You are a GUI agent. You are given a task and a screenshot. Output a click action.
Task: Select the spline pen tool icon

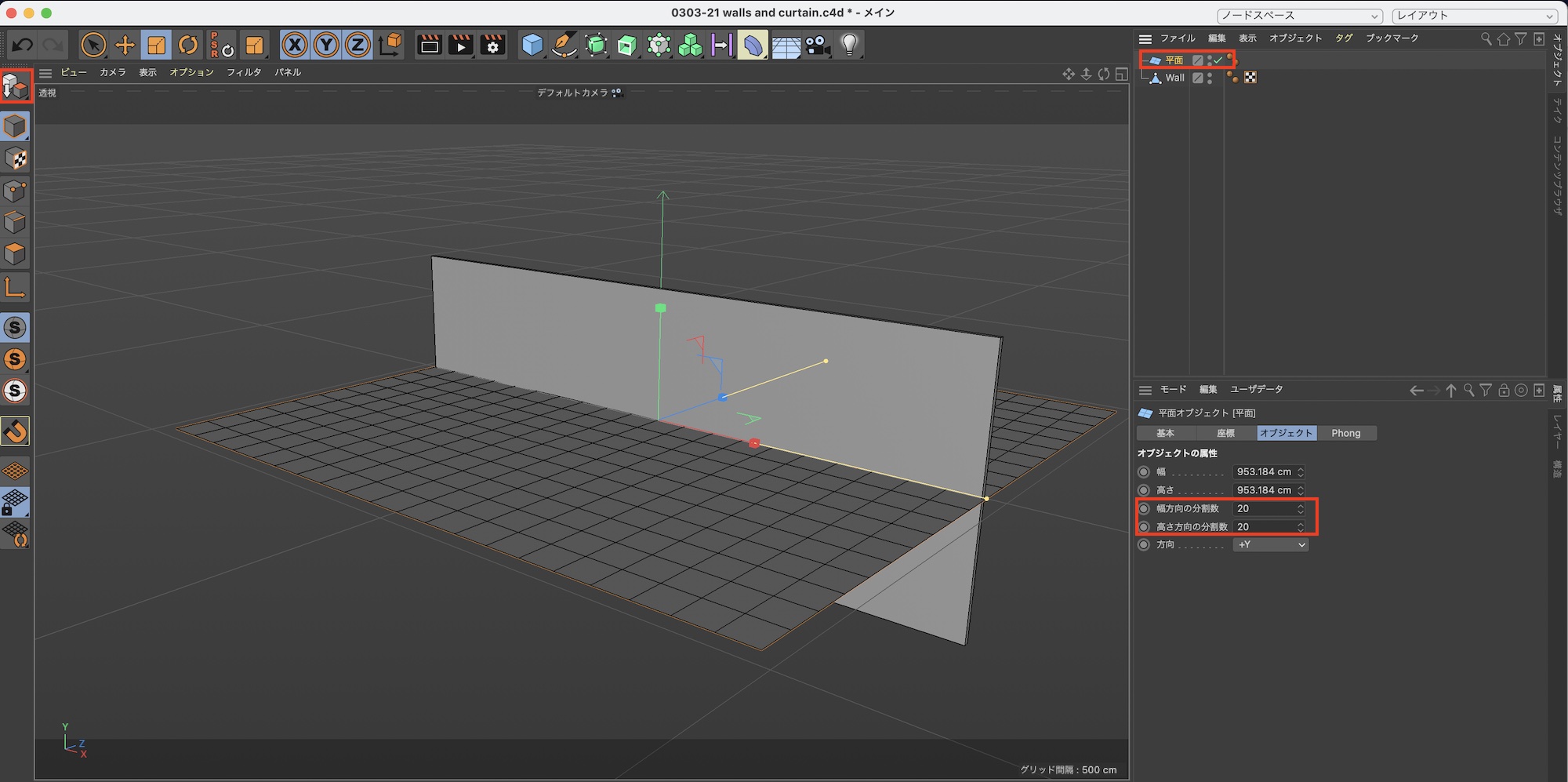coord(564,45)
